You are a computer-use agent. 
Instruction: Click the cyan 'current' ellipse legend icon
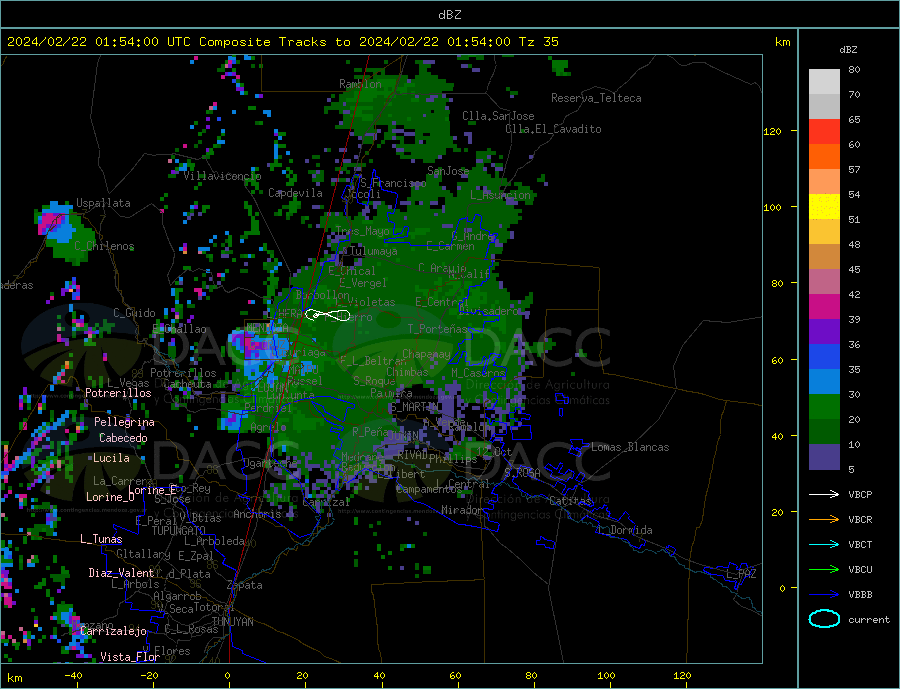[x=824, y=619]
